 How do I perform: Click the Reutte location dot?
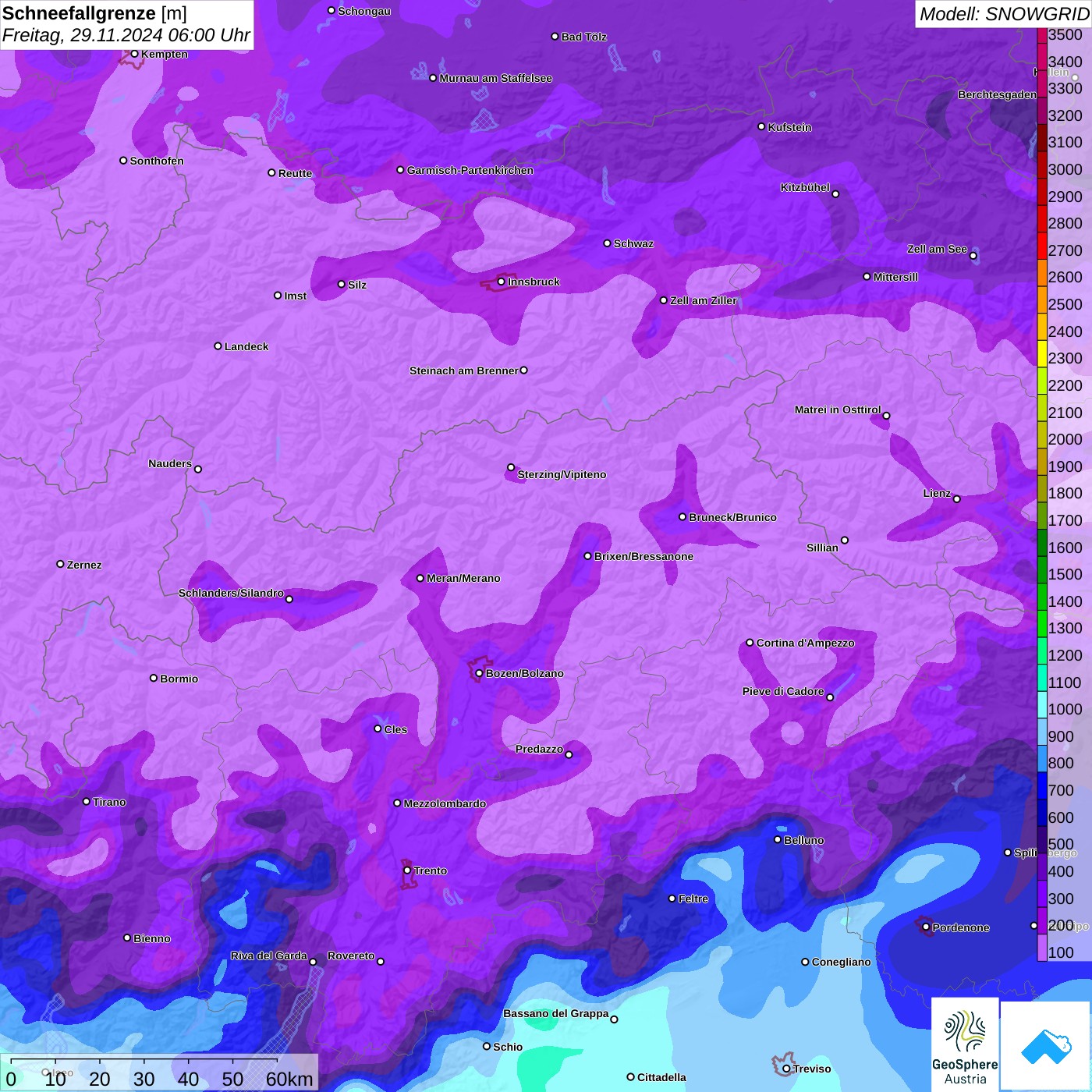pos(271,173)
